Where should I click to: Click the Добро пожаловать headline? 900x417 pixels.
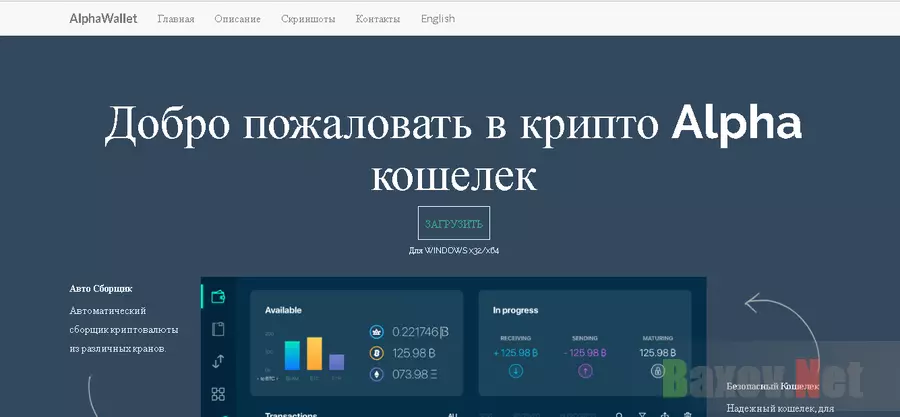click(453, 149)
